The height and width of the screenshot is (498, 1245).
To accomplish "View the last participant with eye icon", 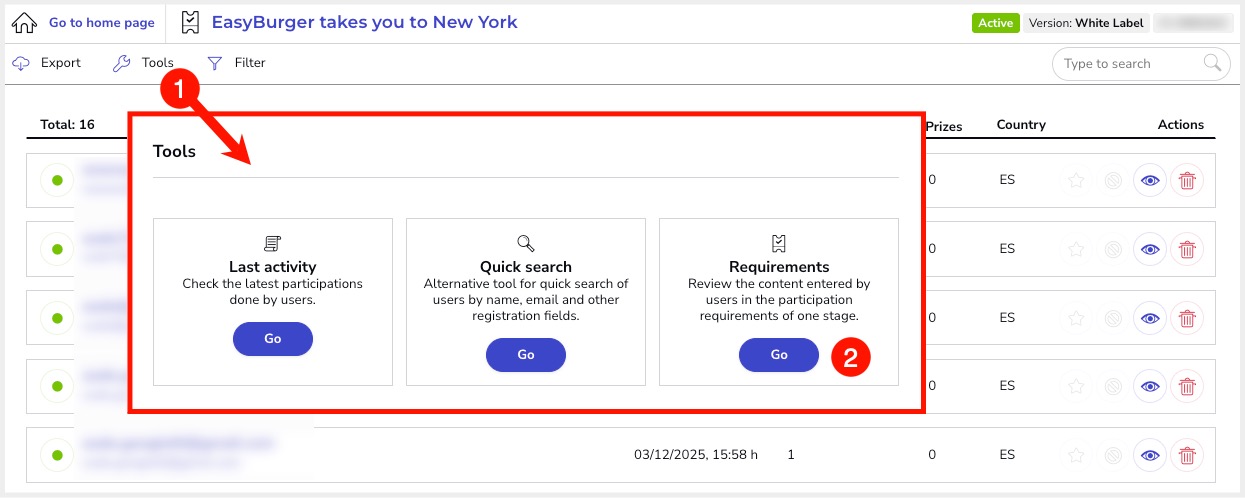I will (1150, 455).
